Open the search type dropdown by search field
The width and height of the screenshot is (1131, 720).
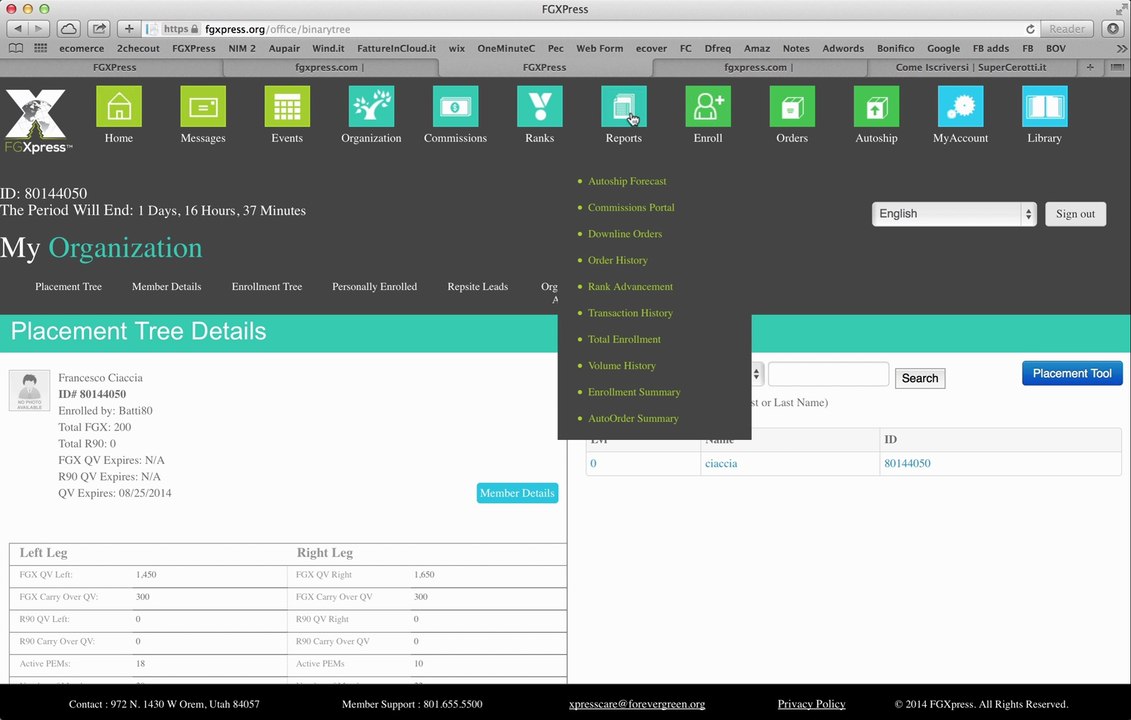756,374
